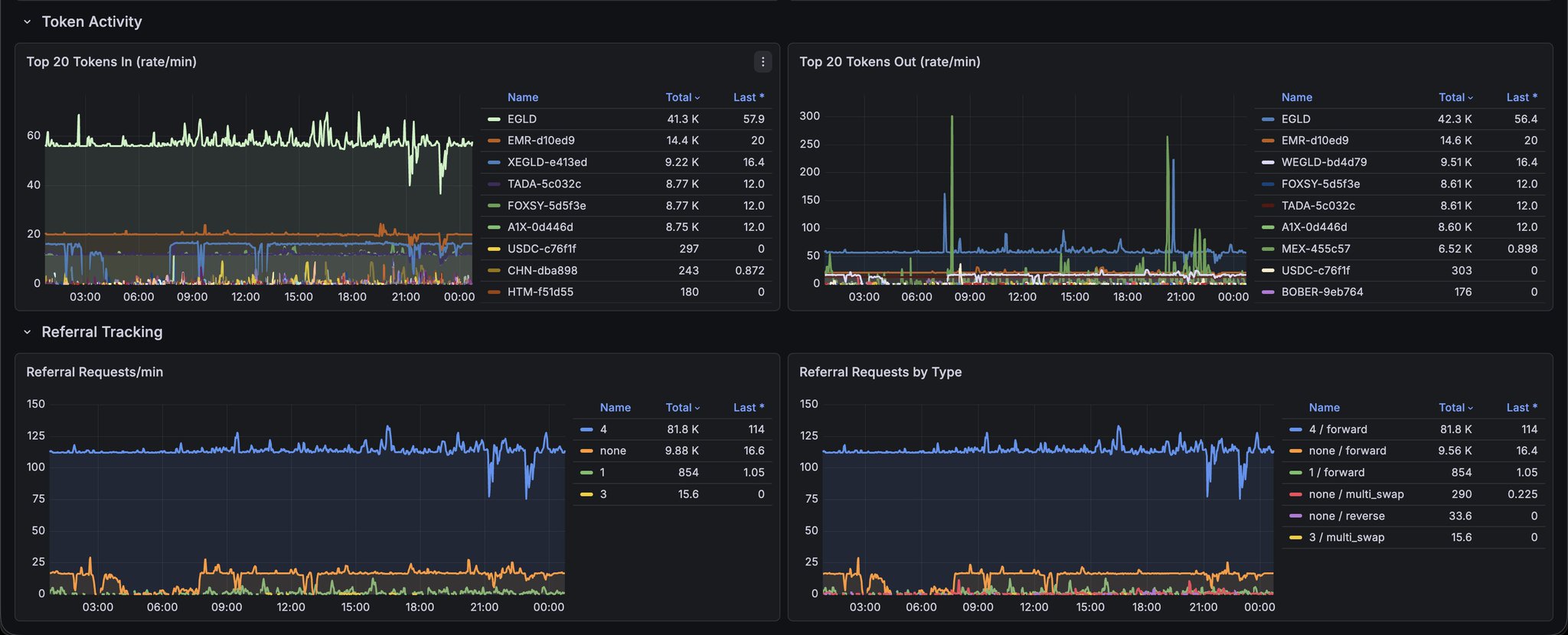The height and width of the screenshot is (635, 1568).
Task: Click the 'none / reverse' purple legend icon
Action: pos(1295,516)
